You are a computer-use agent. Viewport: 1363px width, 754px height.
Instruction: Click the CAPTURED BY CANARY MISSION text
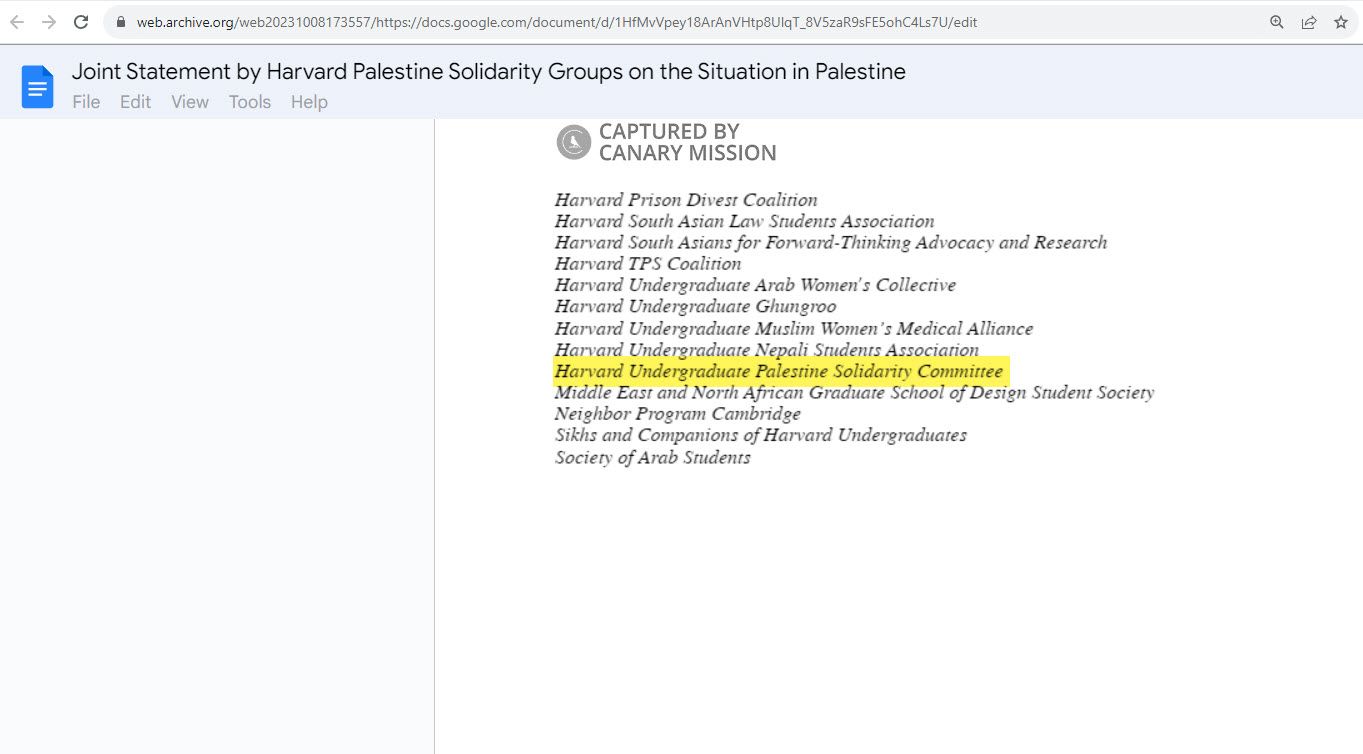pos(687,142)
